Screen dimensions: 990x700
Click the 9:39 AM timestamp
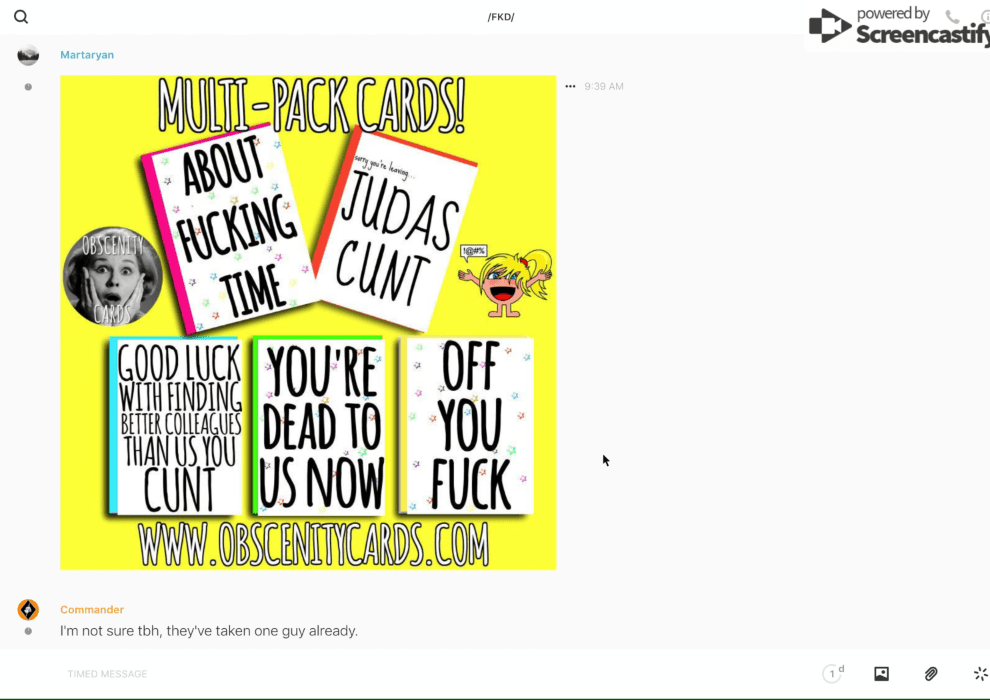[x=604, y=87]
